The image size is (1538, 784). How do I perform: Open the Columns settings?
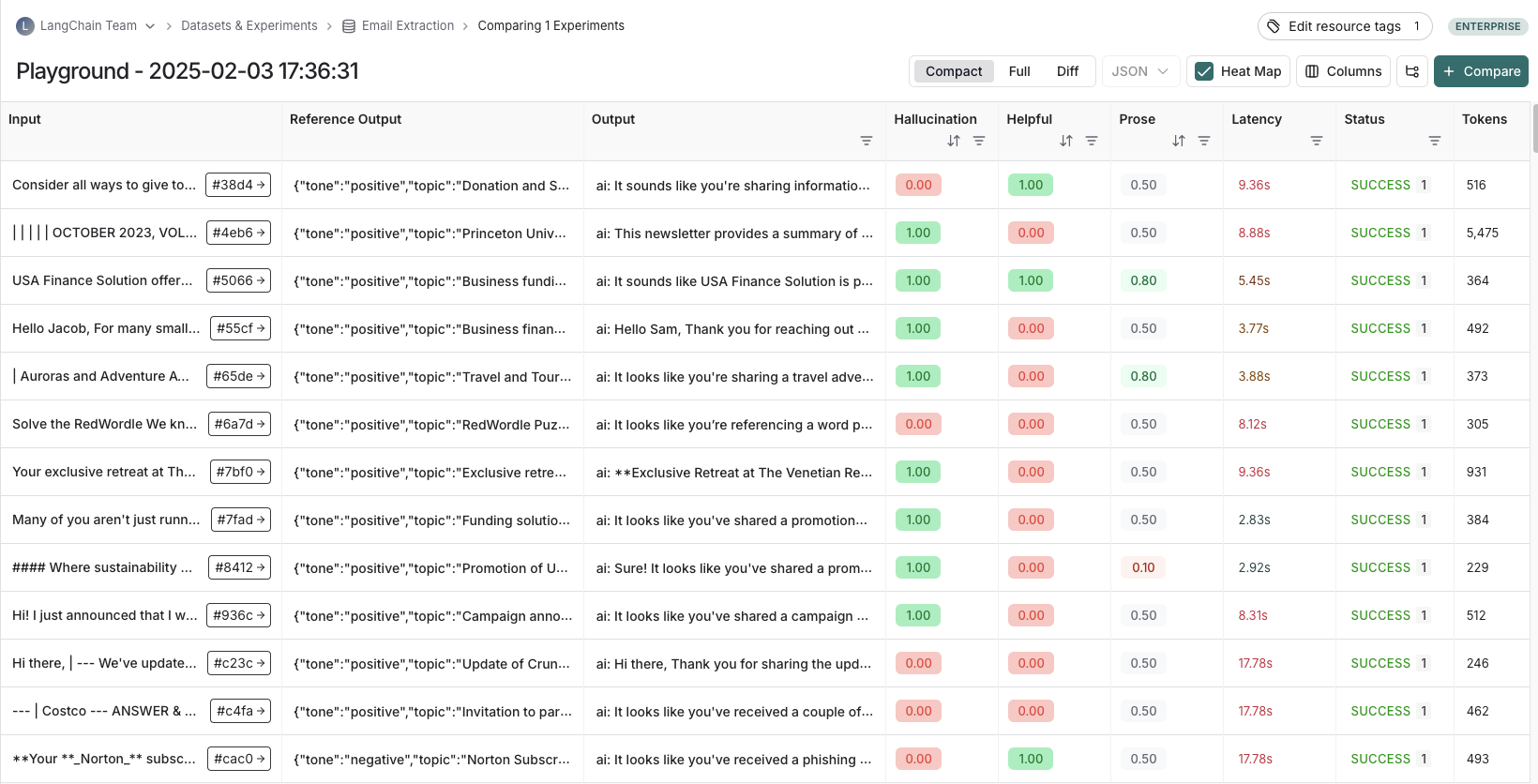tap(1343, 71)
